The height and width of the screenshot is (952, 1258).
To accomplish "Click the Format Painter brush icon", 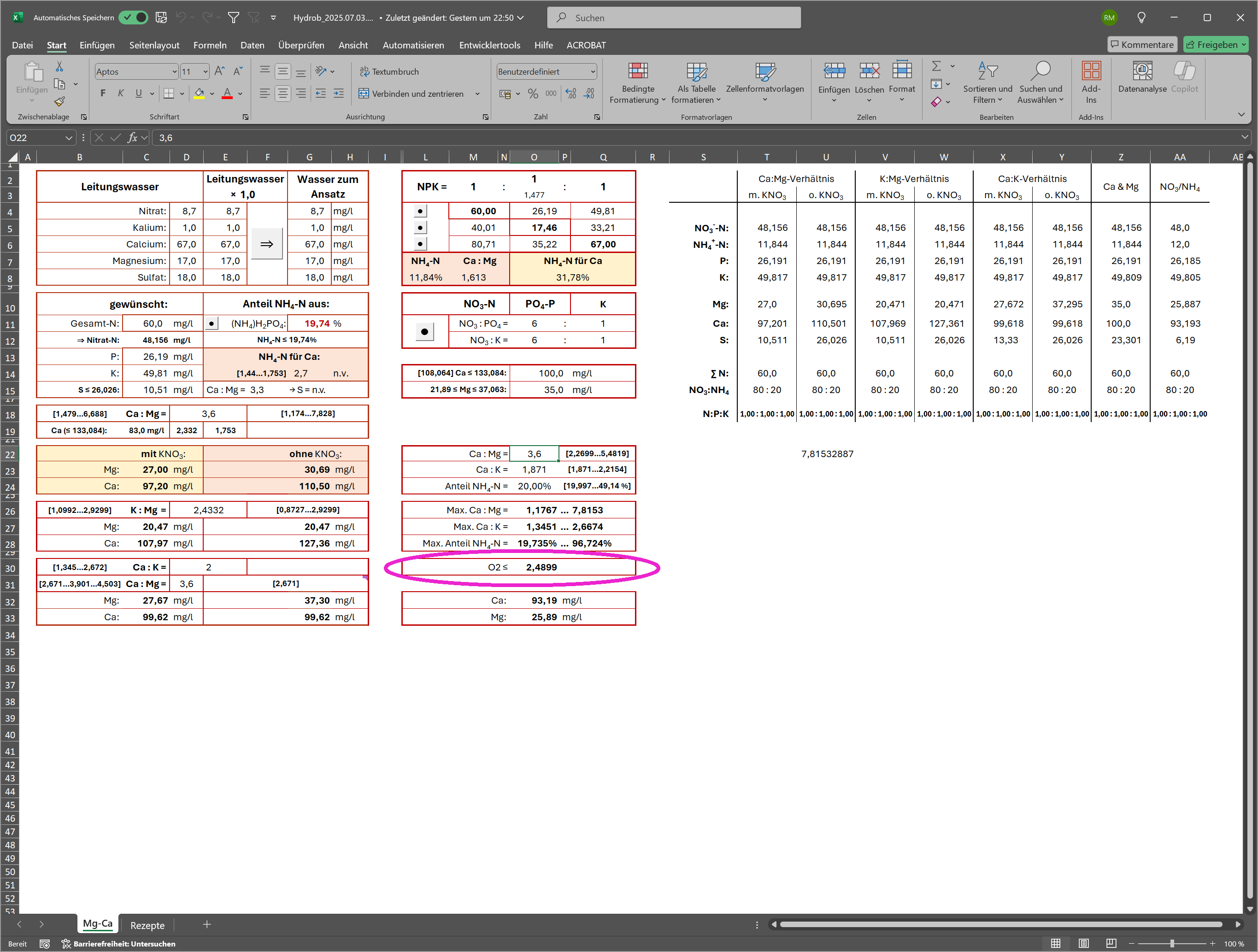I will coord(60,102).
